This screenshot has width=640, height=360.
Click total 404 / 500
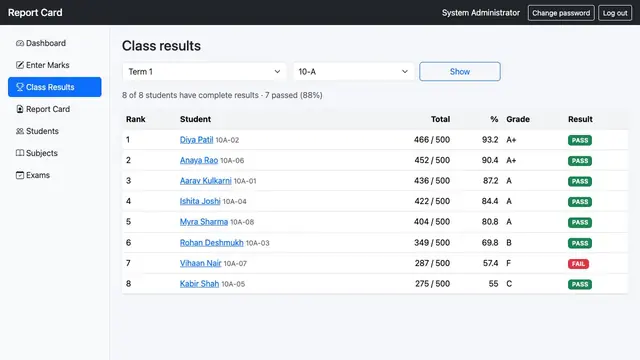[432, 222]
